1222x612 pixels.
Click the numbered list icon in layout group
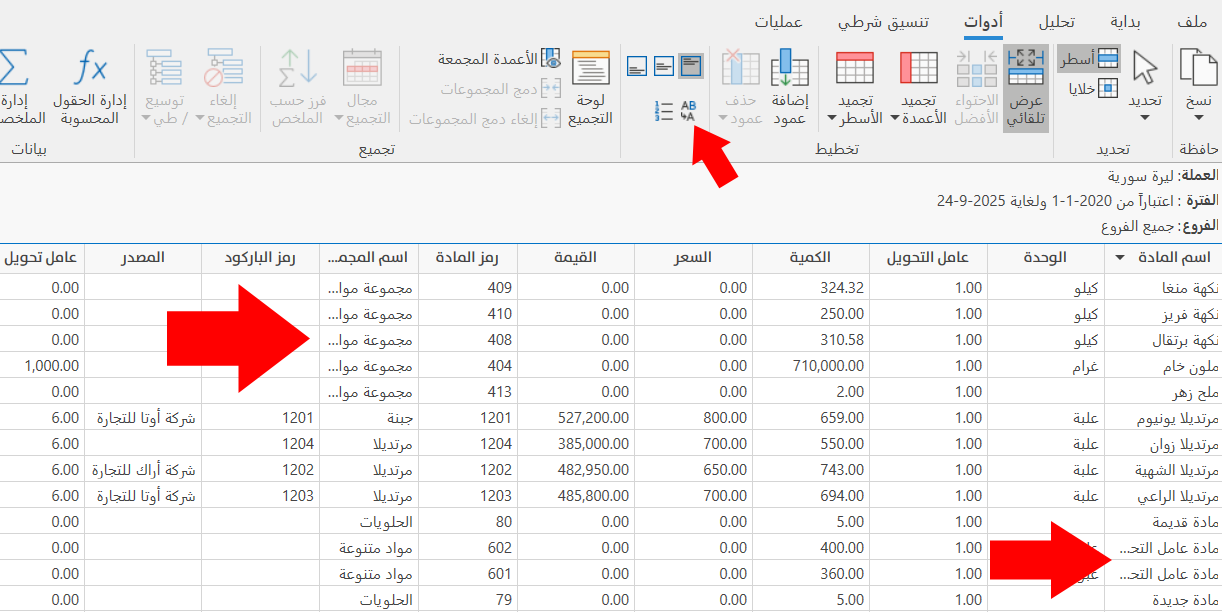point(663,110)
